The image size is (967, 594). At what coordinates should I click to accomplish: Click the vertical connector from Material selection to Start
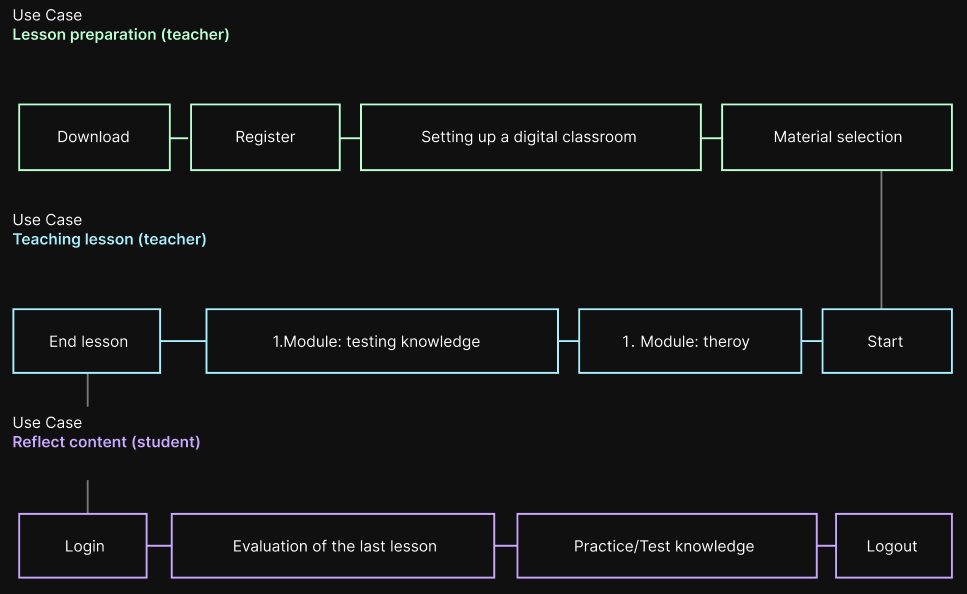click(881, 240)
